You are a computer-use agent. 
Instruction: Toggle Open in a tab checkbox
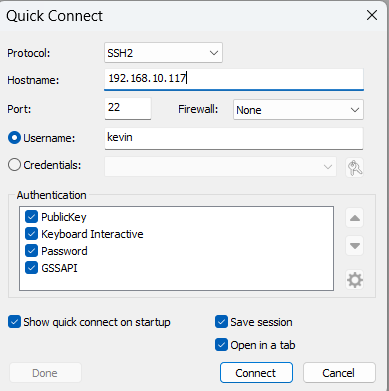(x=221, y=345)
